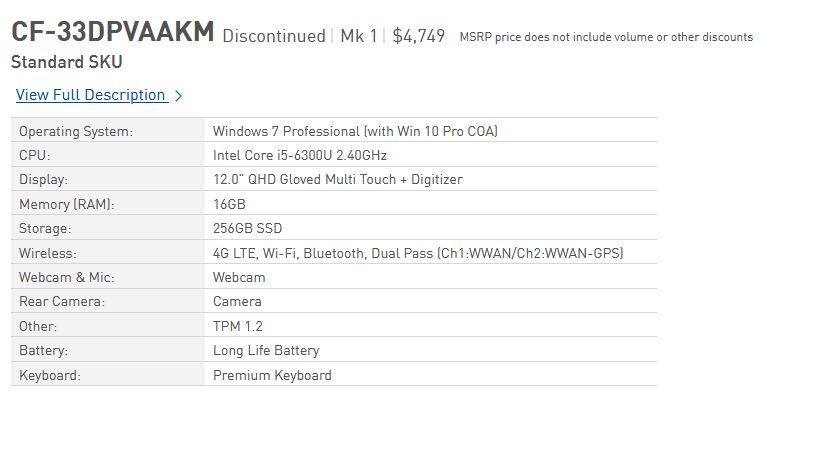834x452 pixels.
Task: Click the 256GB SSD storage value
Action: [x=247, y=228]
